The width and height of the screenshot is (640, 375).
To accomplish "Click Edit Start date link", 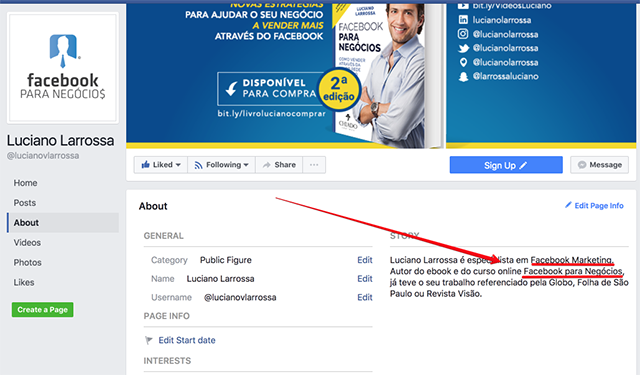I will pos(187,340).
